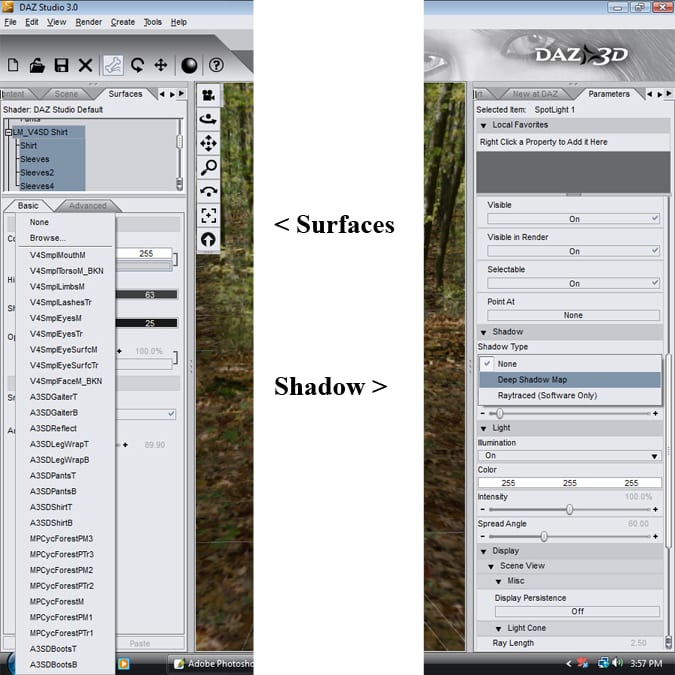This screenshot has width=675, height=675.
Task: Open the Edit menu
Action: coord(31,22)
